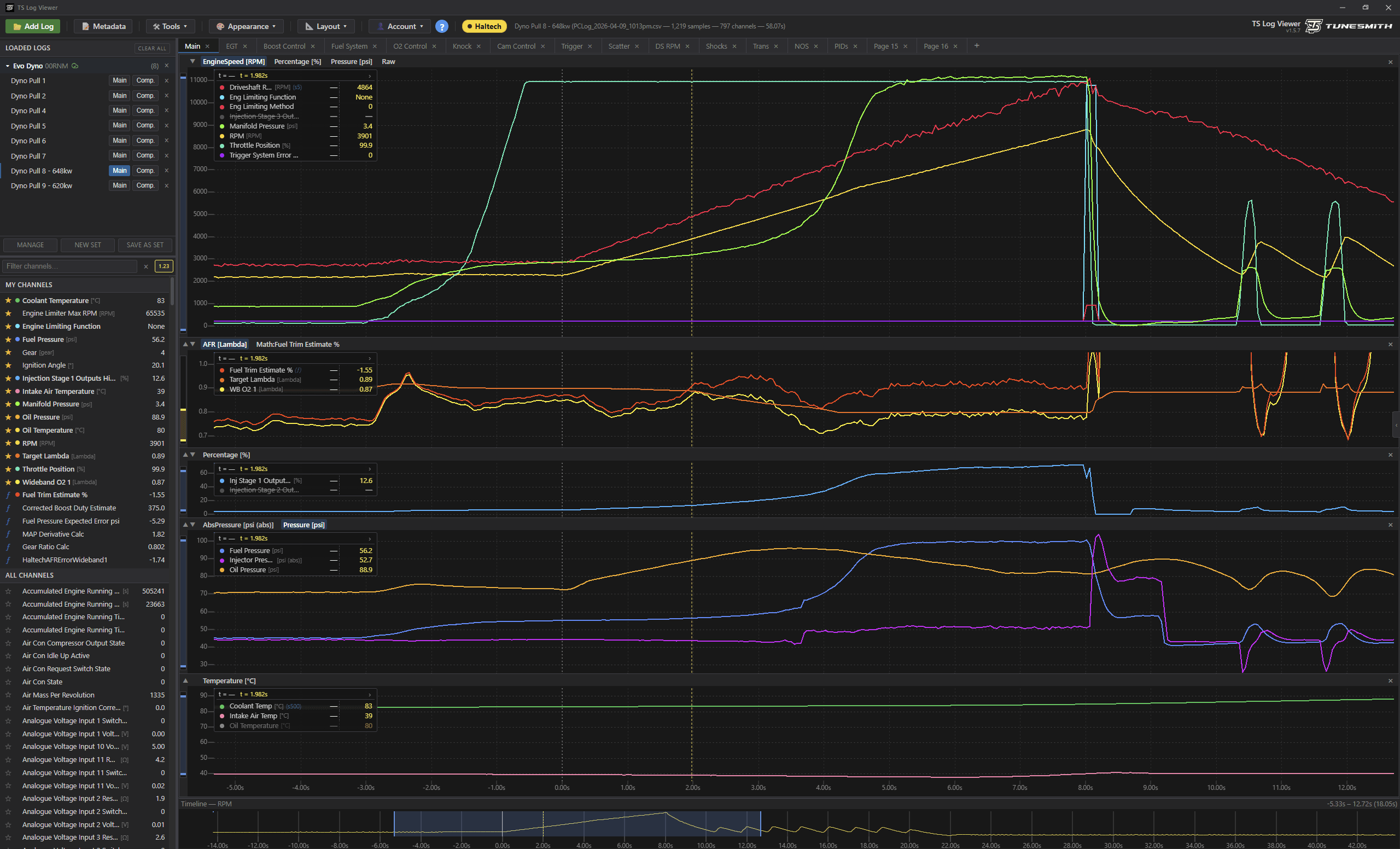Click the RPM yellow color dot in legend
The image size is (1400, 849).
(222, 136)
